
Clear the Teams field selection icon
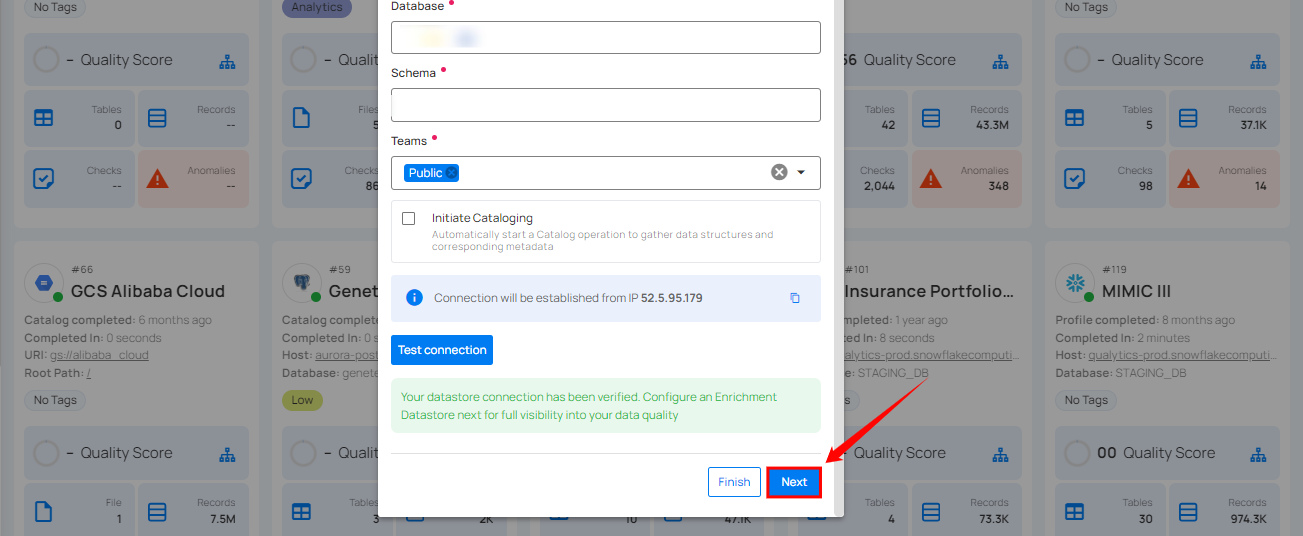coord(779,172)
